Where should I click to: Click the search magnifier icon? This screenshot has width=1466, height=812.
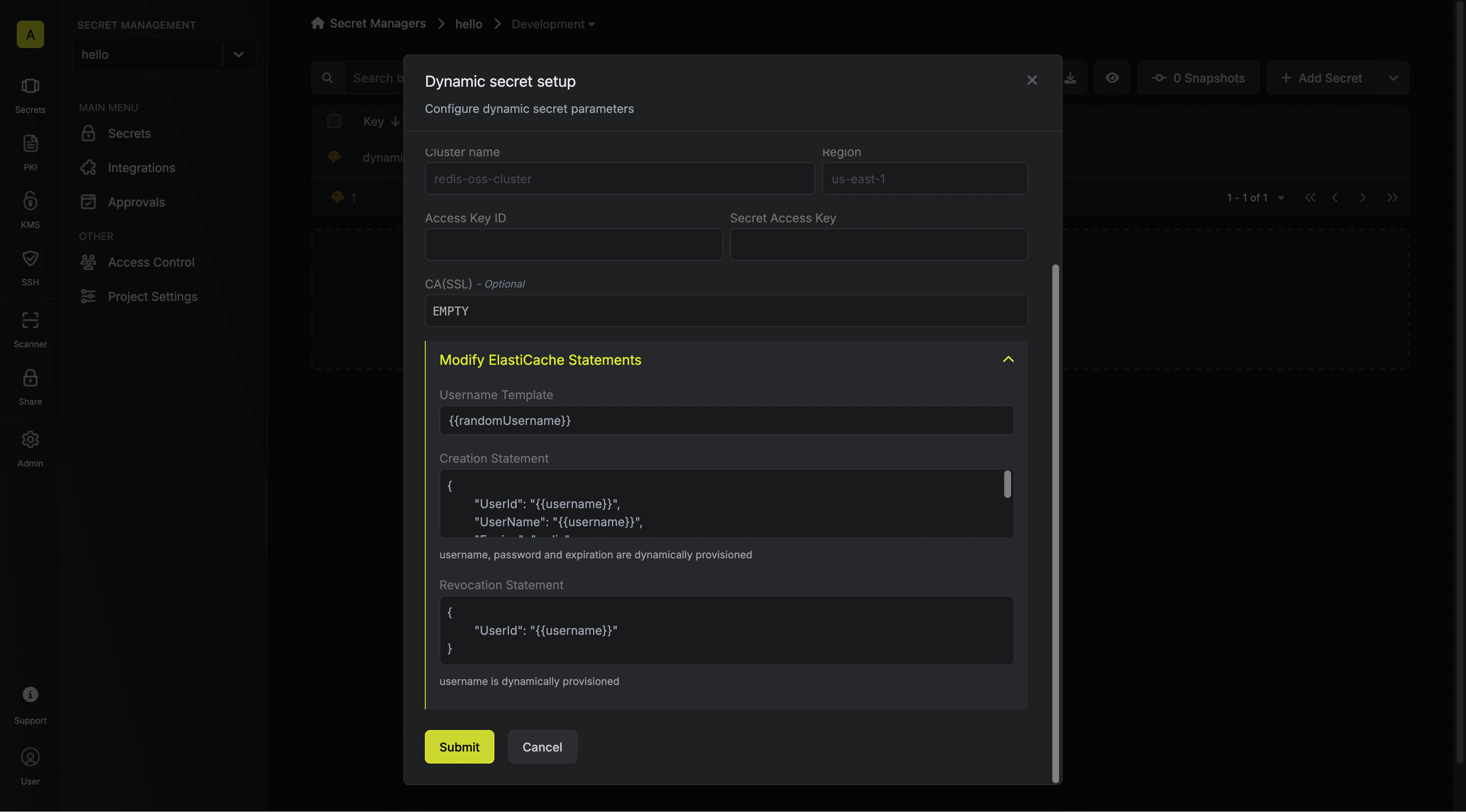click(x=327, y=78)
